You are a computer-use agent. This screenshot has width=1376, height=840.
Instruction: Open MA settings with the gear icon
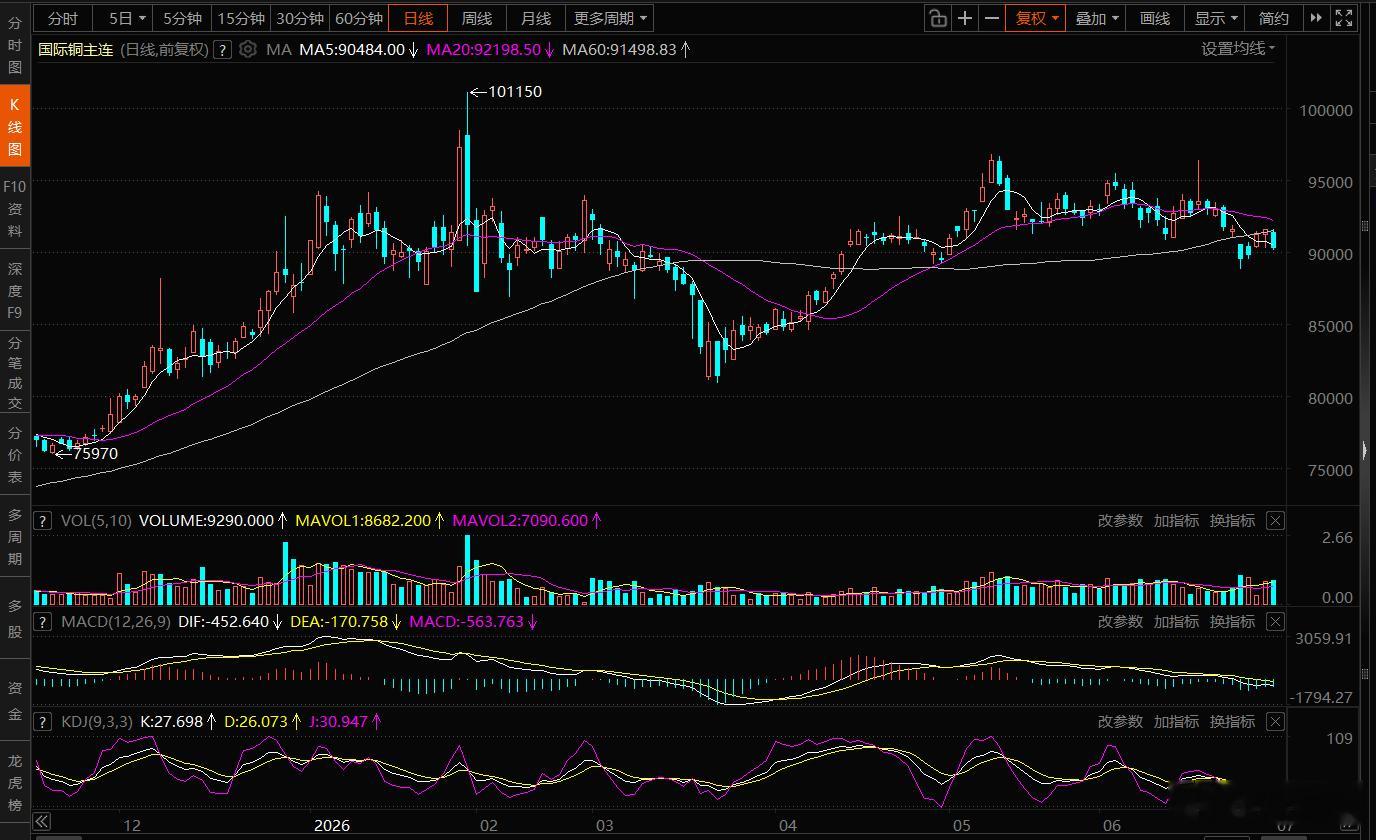point(248,49)
